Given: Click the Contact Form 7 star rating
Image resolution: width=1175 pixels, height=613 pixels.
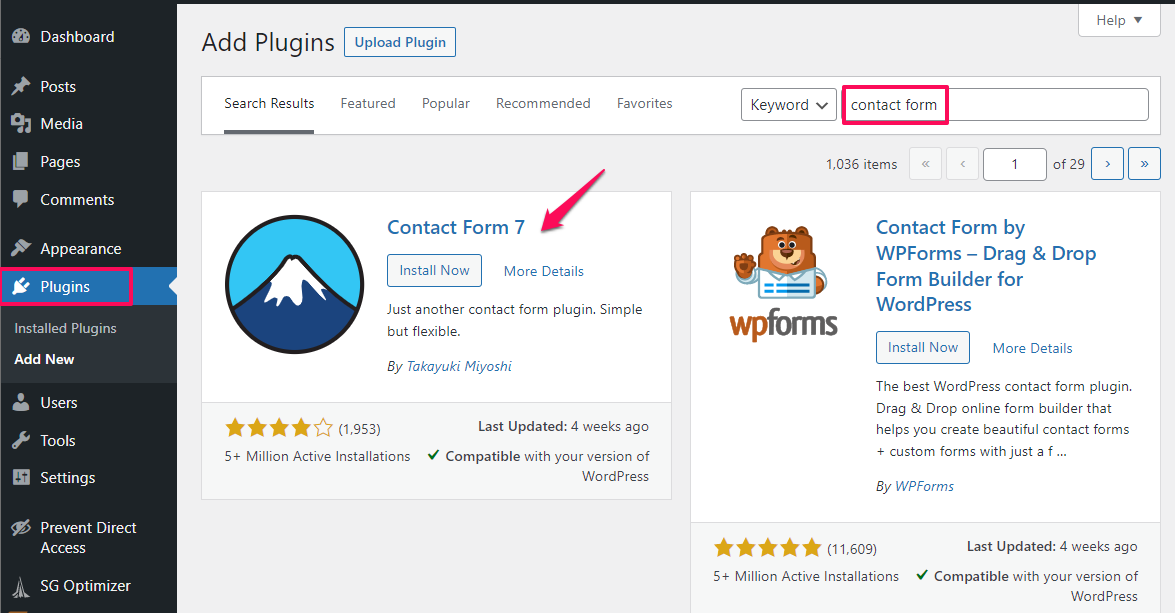Looking at the screenshot, I should coord(279,428).
